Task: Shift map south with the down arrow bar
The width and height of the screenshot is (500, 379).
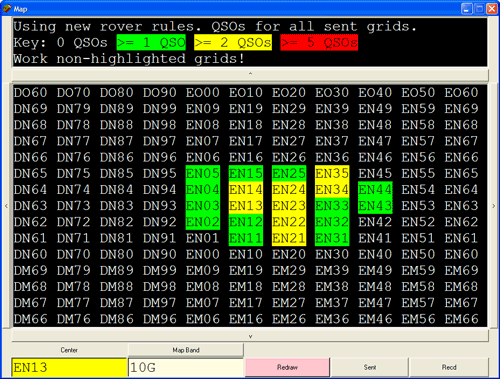Action: (x=250, y=336)
